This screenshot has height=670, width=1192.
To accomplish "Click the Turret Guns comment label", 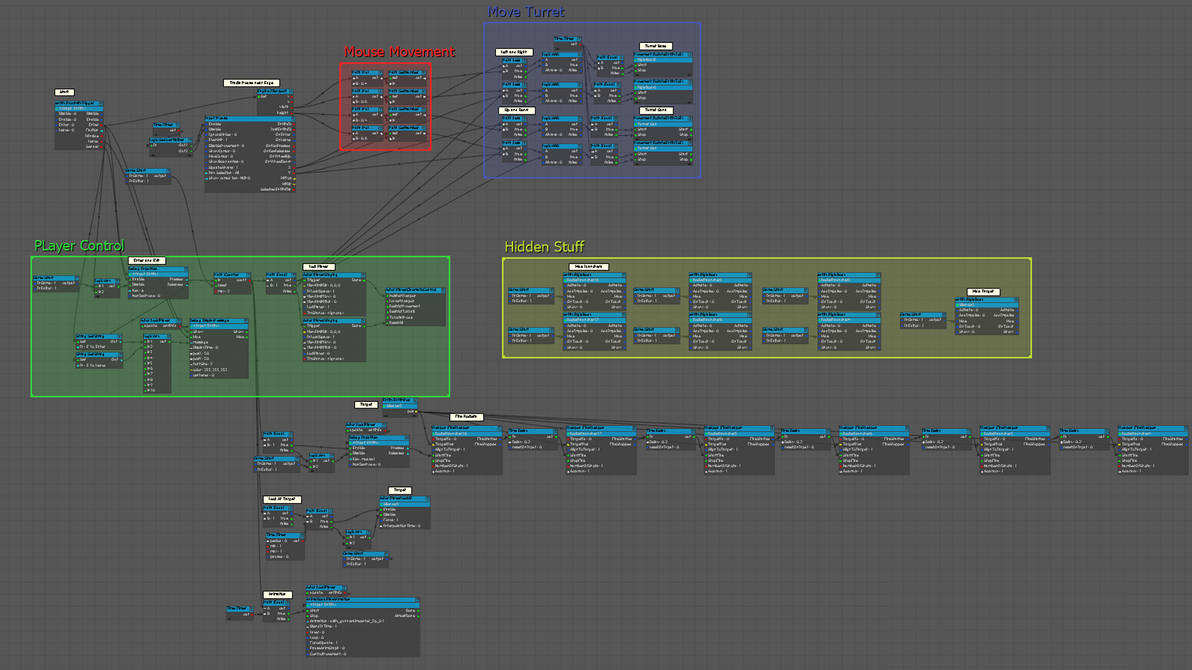I will click(x=655, y=110).
